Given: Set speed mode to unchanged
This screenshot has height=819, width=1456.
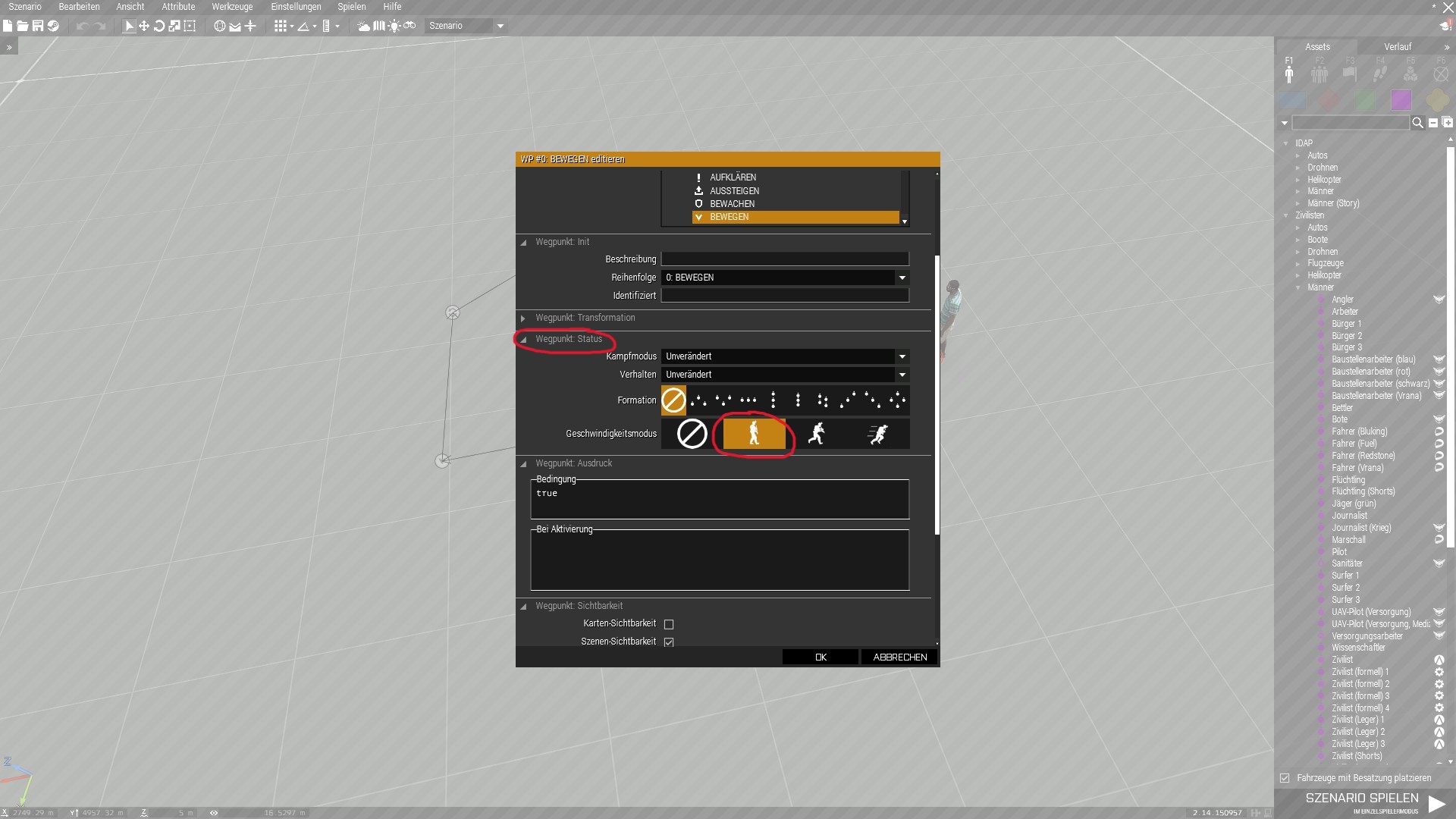Looking at the screenshot, I should tap(692, 434).
